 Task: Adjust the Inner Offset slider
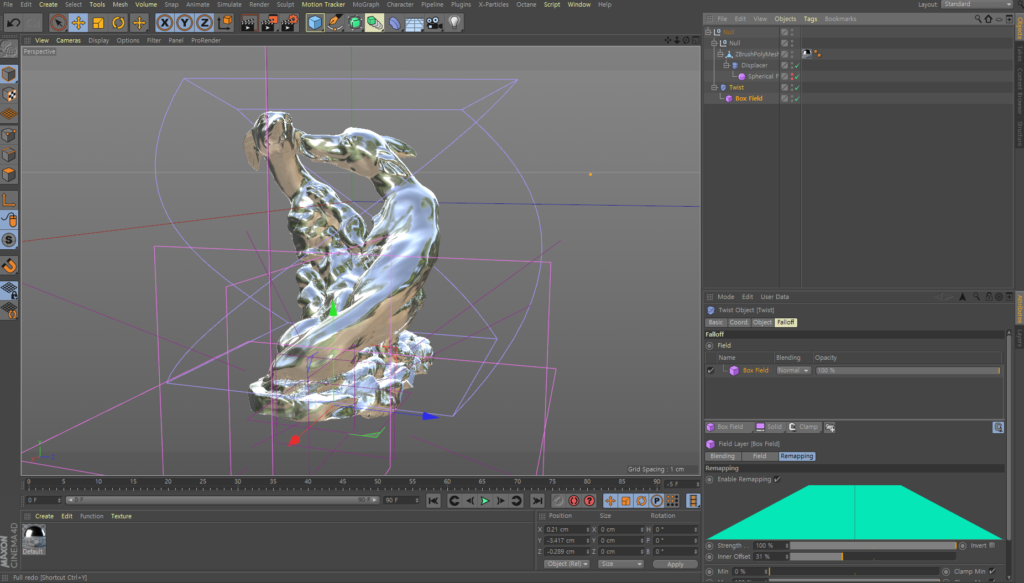[x=842, y=557]
